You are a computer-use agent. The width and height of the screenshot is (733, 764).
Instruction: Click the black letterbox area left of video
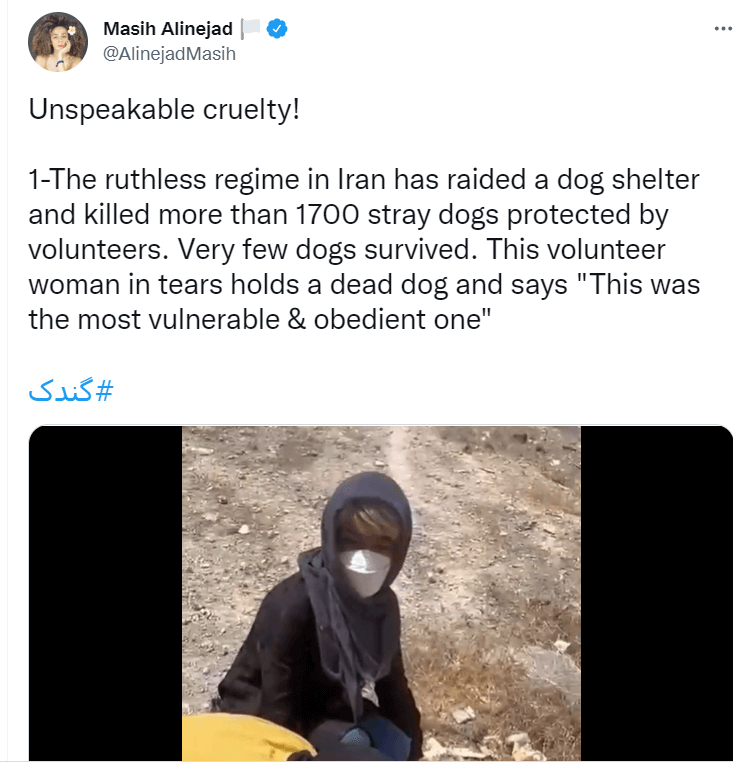coord(105,593)
